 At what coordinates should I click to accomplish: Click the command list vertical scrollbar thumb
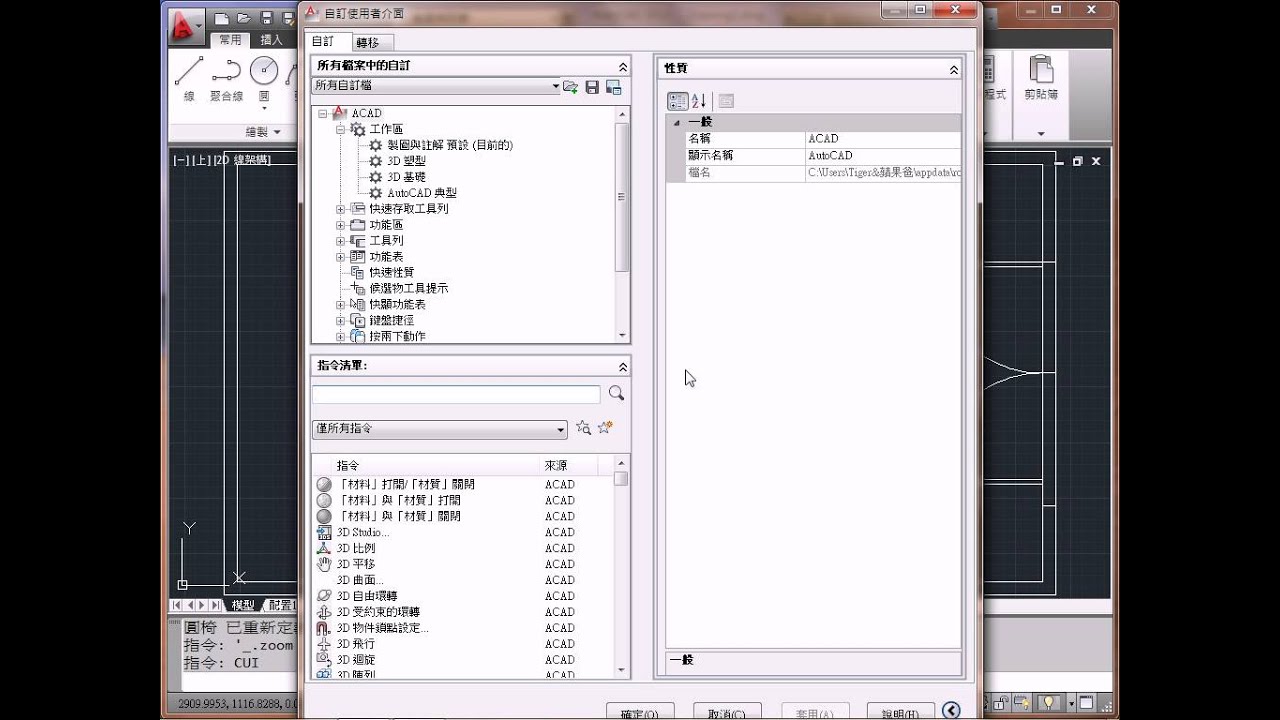(x=621, y=478)
